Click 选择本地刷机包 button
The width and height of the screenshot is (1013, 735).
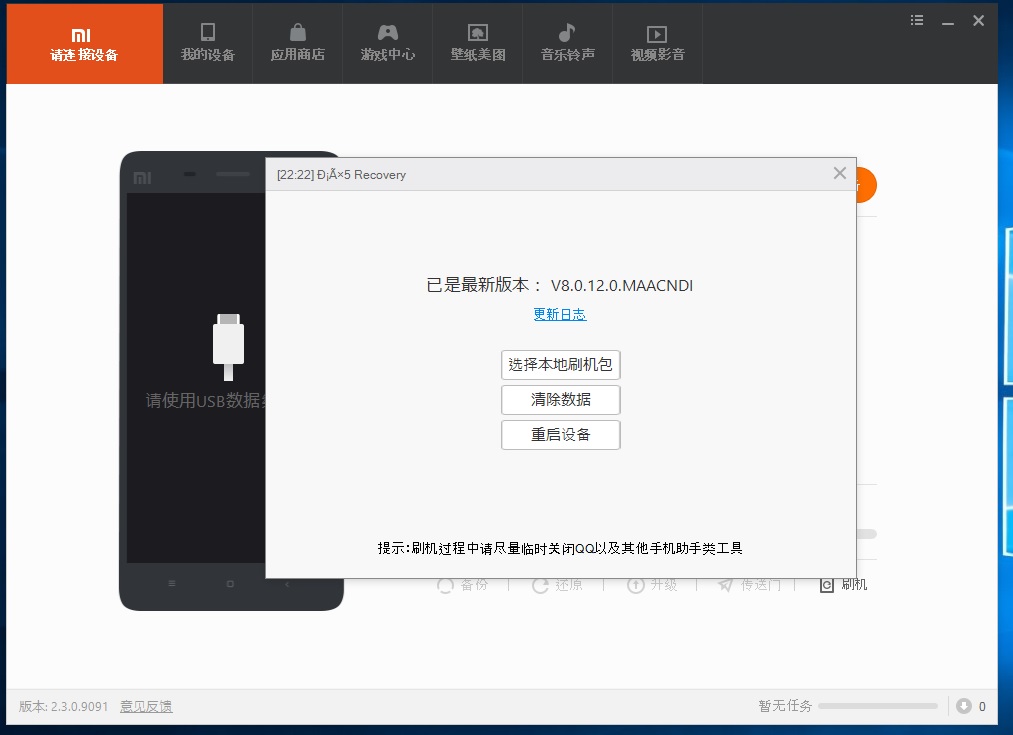pyautogui.click(x=560, y=365)
